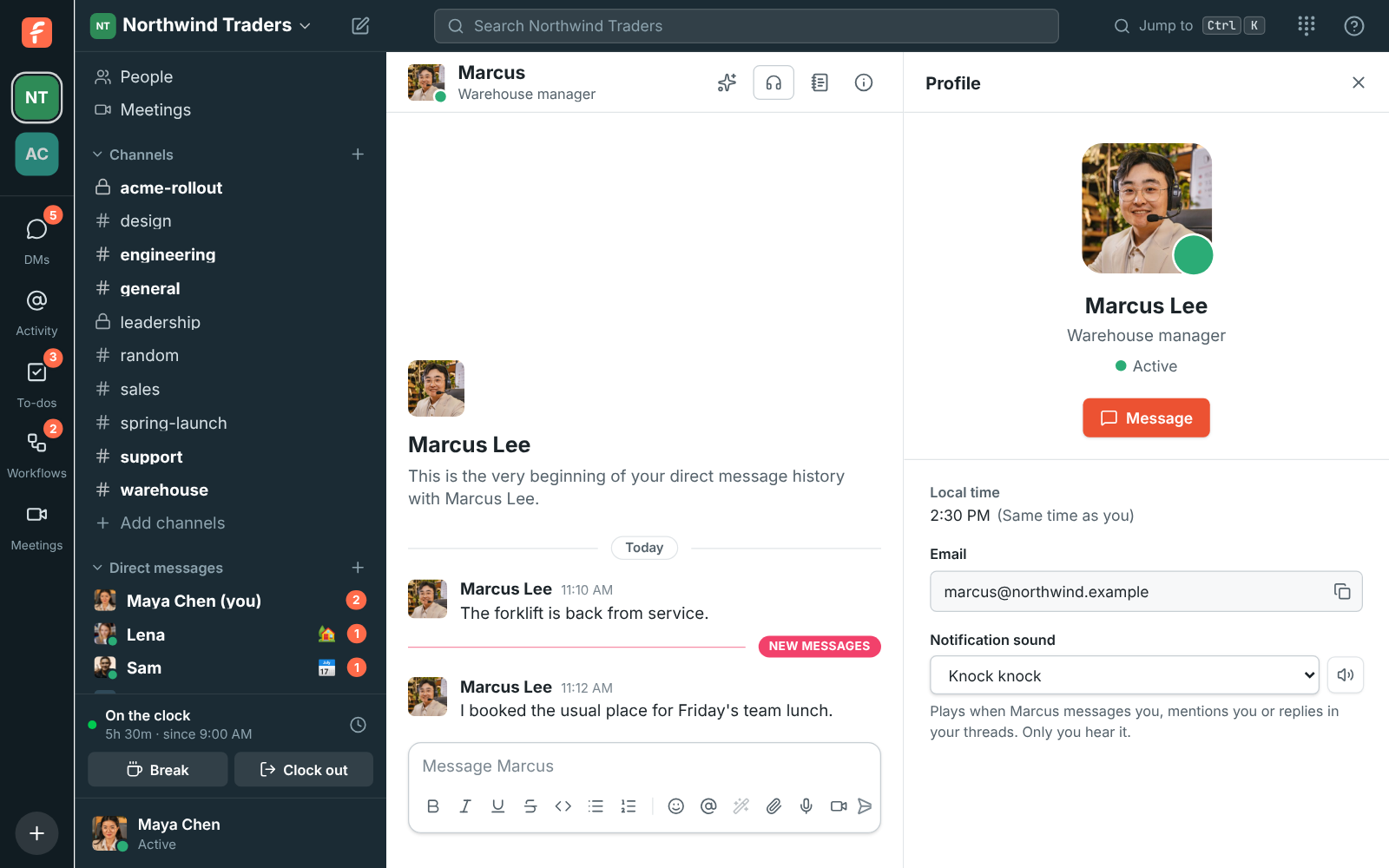Toggle italic formatting in the composer
The width and height of the screenshot is (1389, 868).
pyautogui.click(x=465, y=806)
